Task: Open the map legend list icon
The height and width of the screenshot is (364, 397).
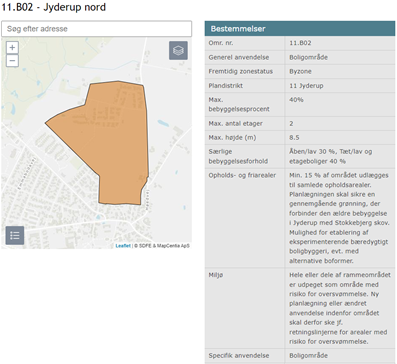Action: (15, 235)
